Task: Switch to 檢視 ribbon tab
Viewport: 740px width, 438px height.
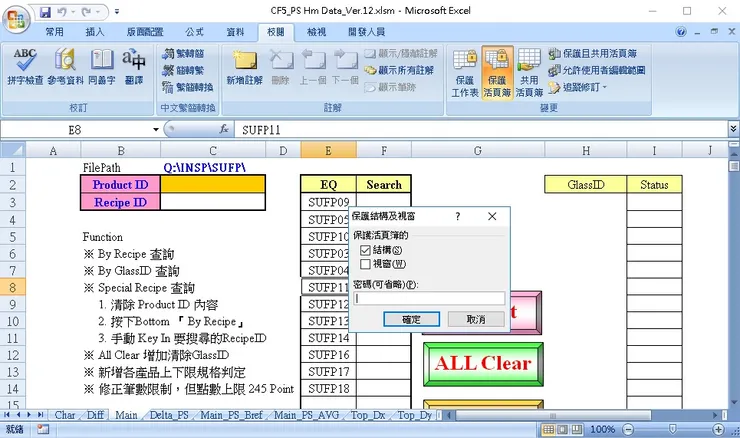Action: click(316, 32)
